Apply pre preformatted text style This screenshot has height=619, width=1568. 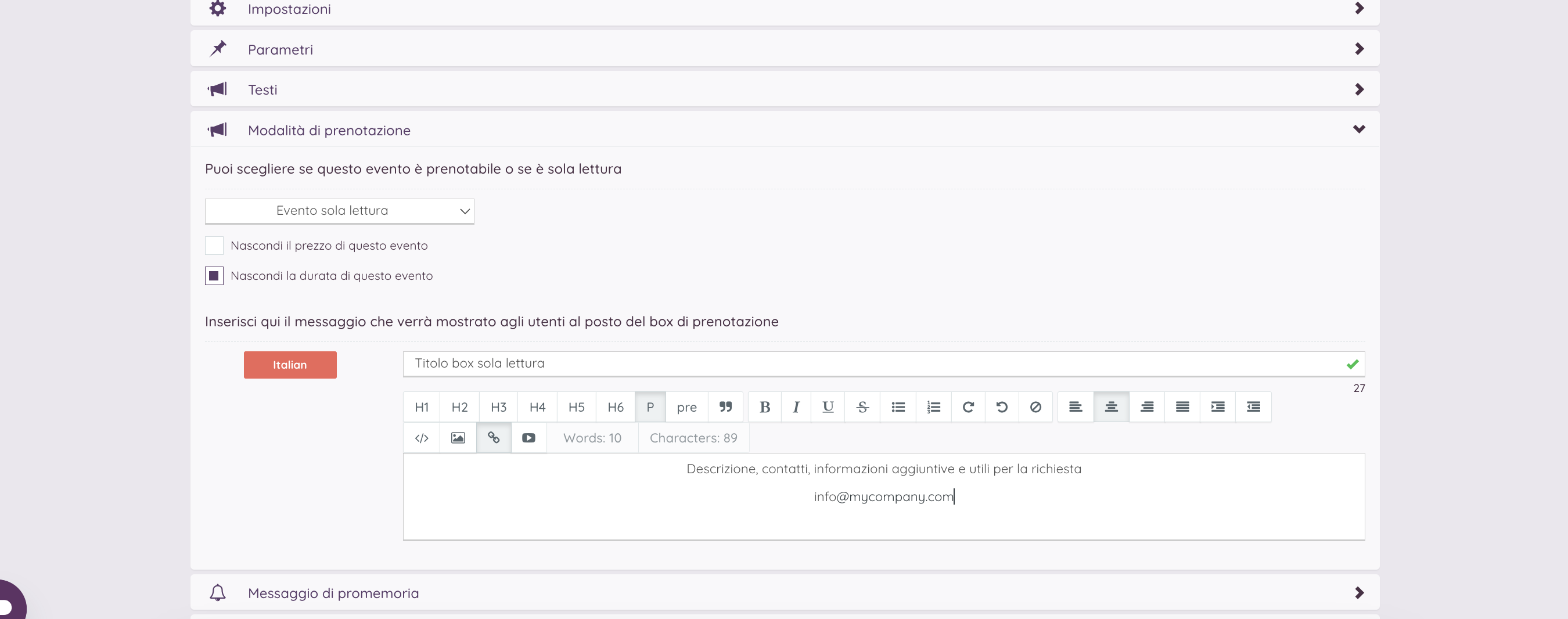click(686, 406)
